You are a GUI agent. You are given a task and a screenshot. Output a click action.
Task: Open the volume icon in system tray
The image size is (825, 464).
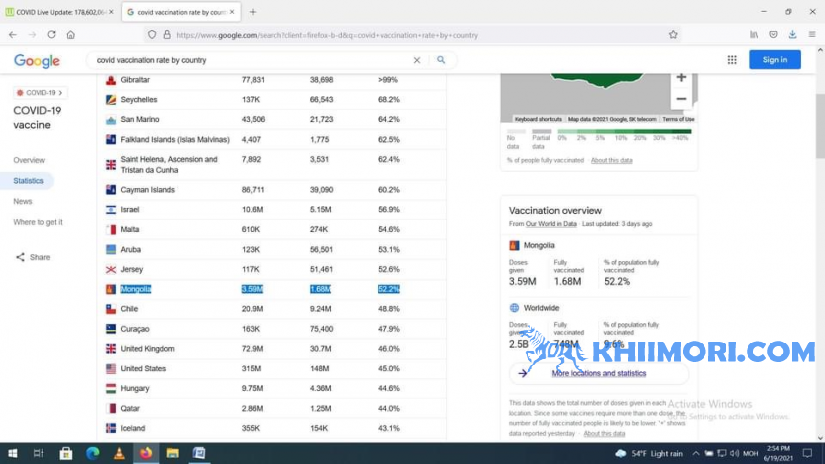[735, 453]
